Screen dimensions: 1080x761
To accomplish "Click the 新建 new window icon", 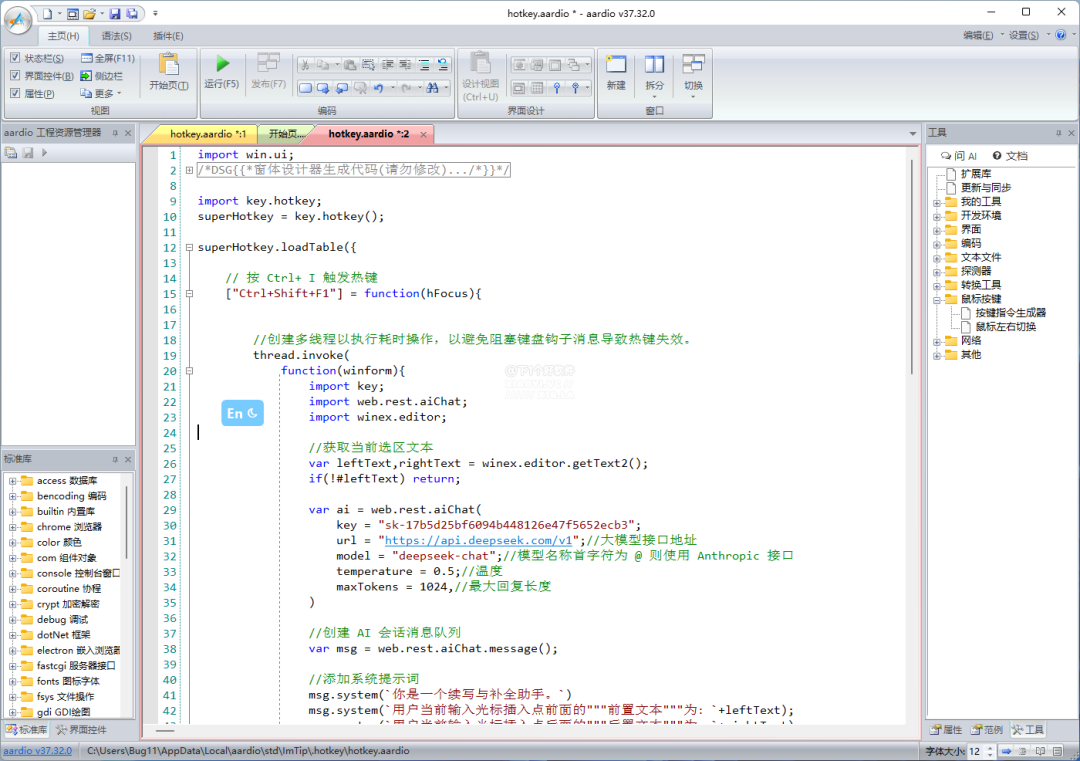I will pos(616,65).
